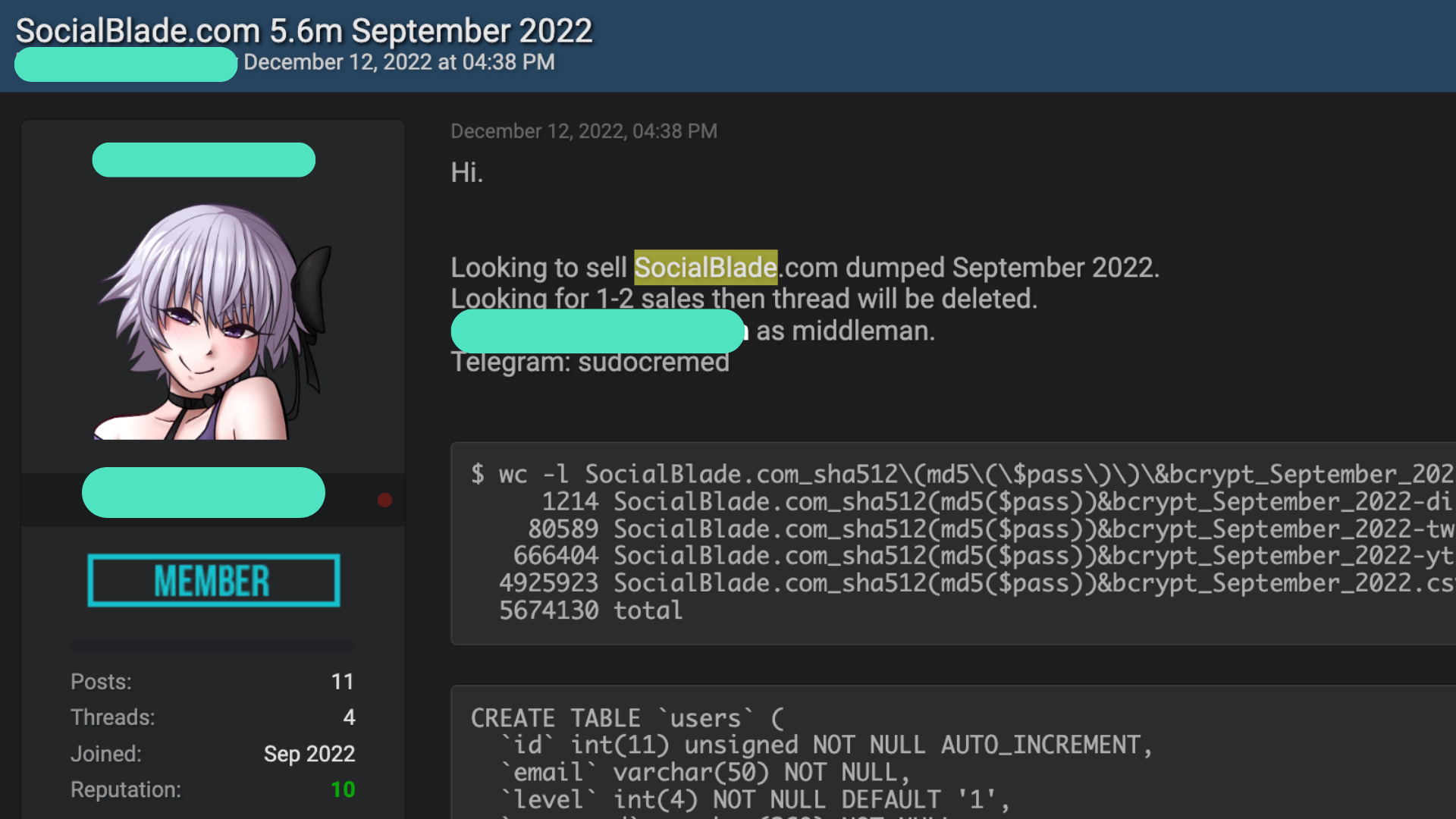Click the green Reputation value 10
Screen dimensions: 1456x819
pyautogui.click(x=343, y=790)
